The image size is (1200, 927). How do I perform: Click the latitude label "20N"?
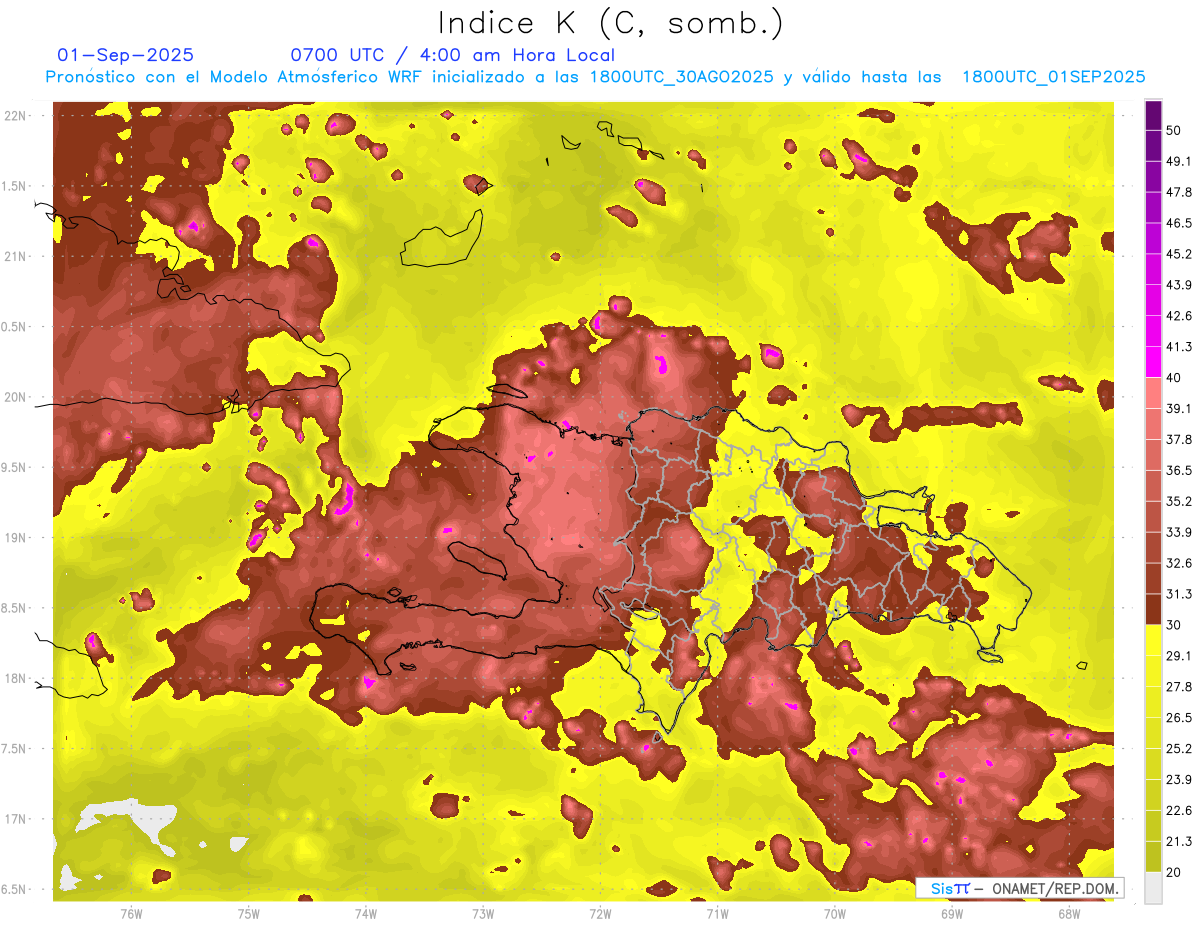coord(15,397)
